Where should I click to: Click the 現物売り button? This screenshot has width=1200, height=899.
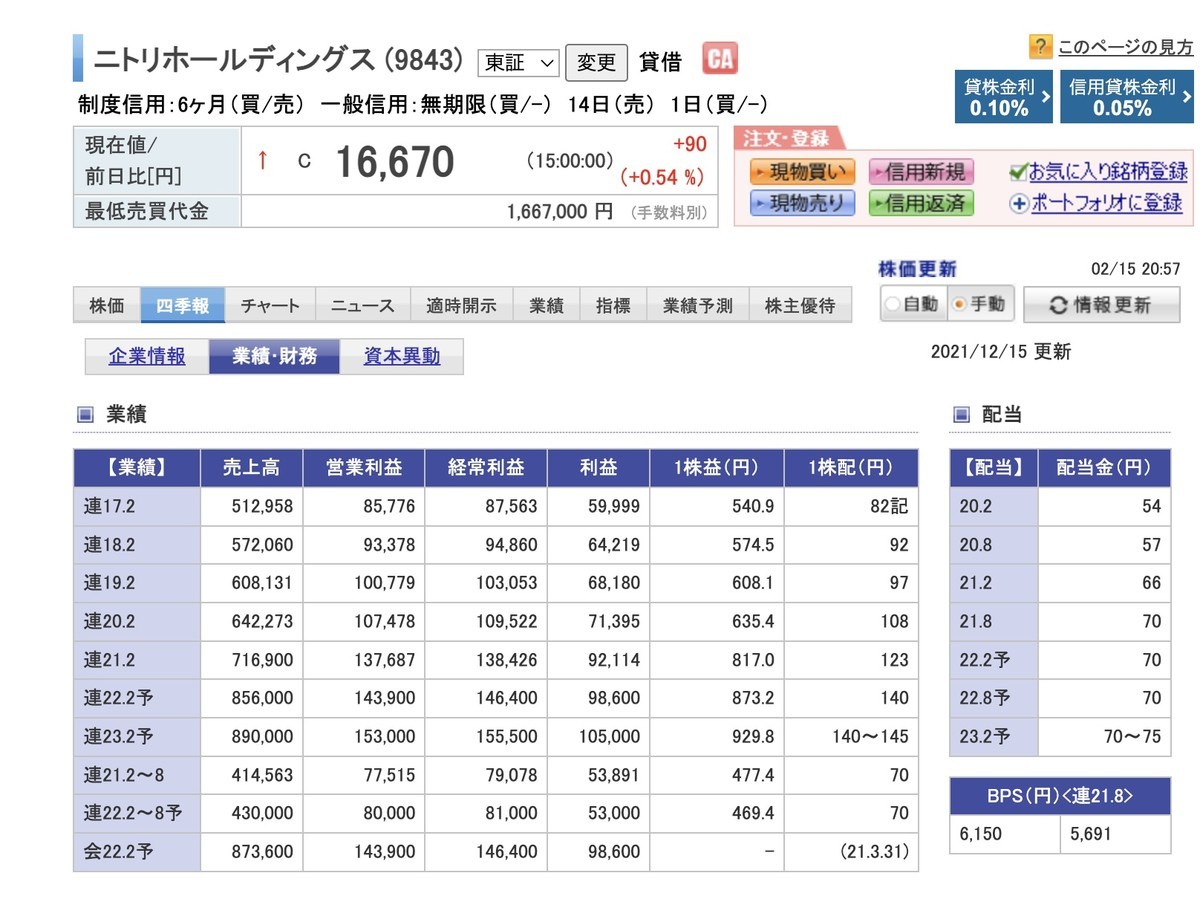coord(803,203)
